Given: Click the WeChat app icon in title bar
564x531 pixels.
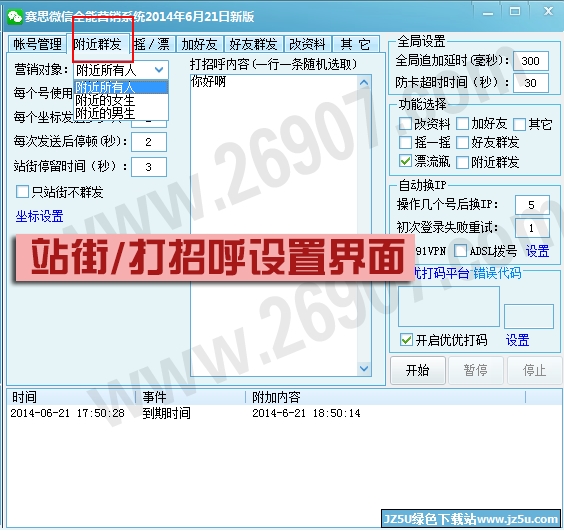Looking at the screenshot, I should click(x=14, y=17).
